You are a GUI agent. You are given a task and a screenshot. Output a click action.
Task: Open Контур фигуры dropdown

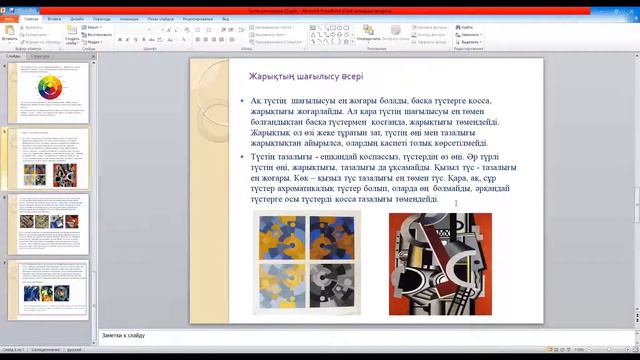click(429, 35)
